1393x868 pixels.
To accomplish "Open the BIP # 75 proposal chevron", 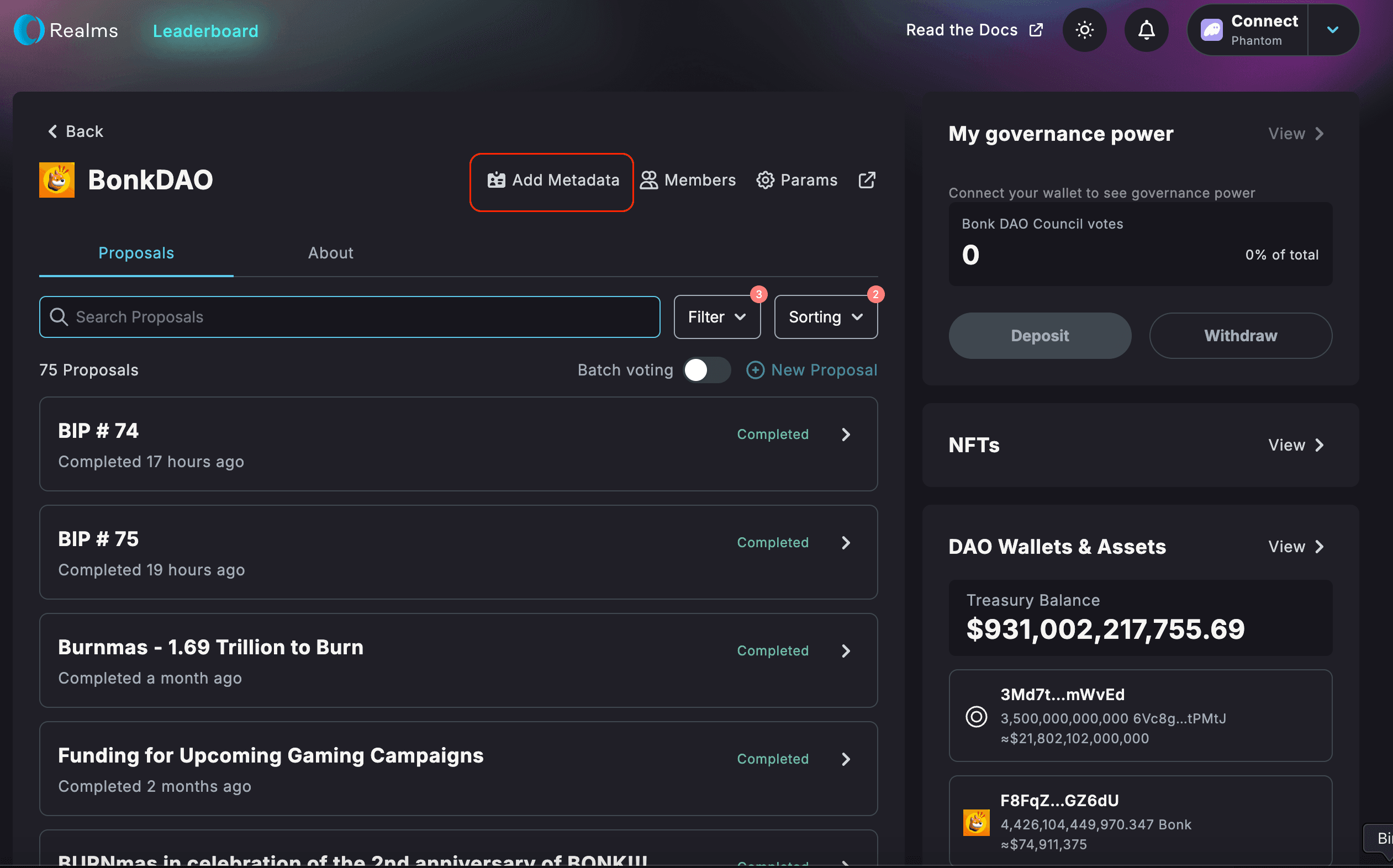I will [845, 542].
